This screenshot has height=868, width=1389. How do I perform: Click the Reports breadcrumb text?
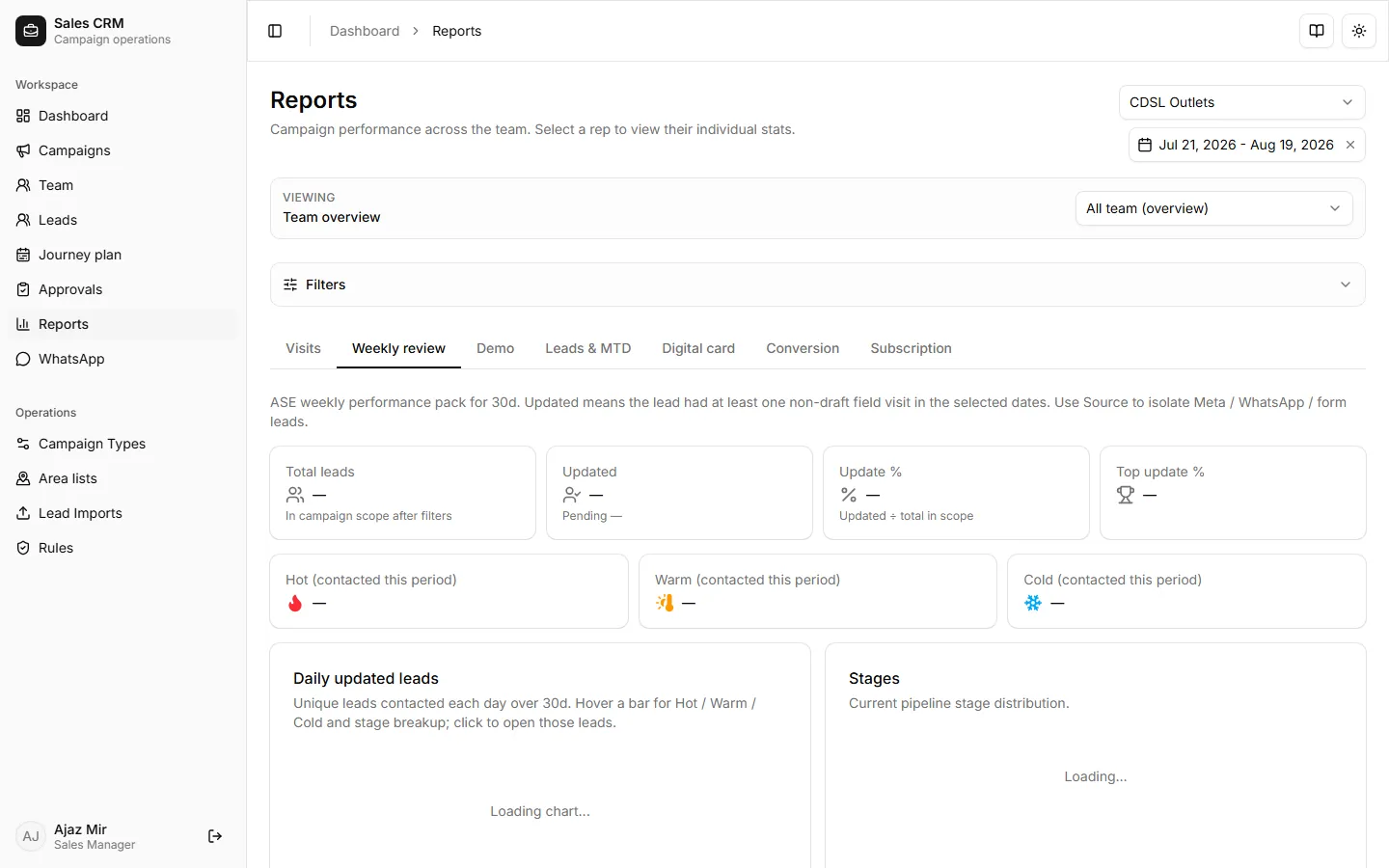tap(456, 31)
